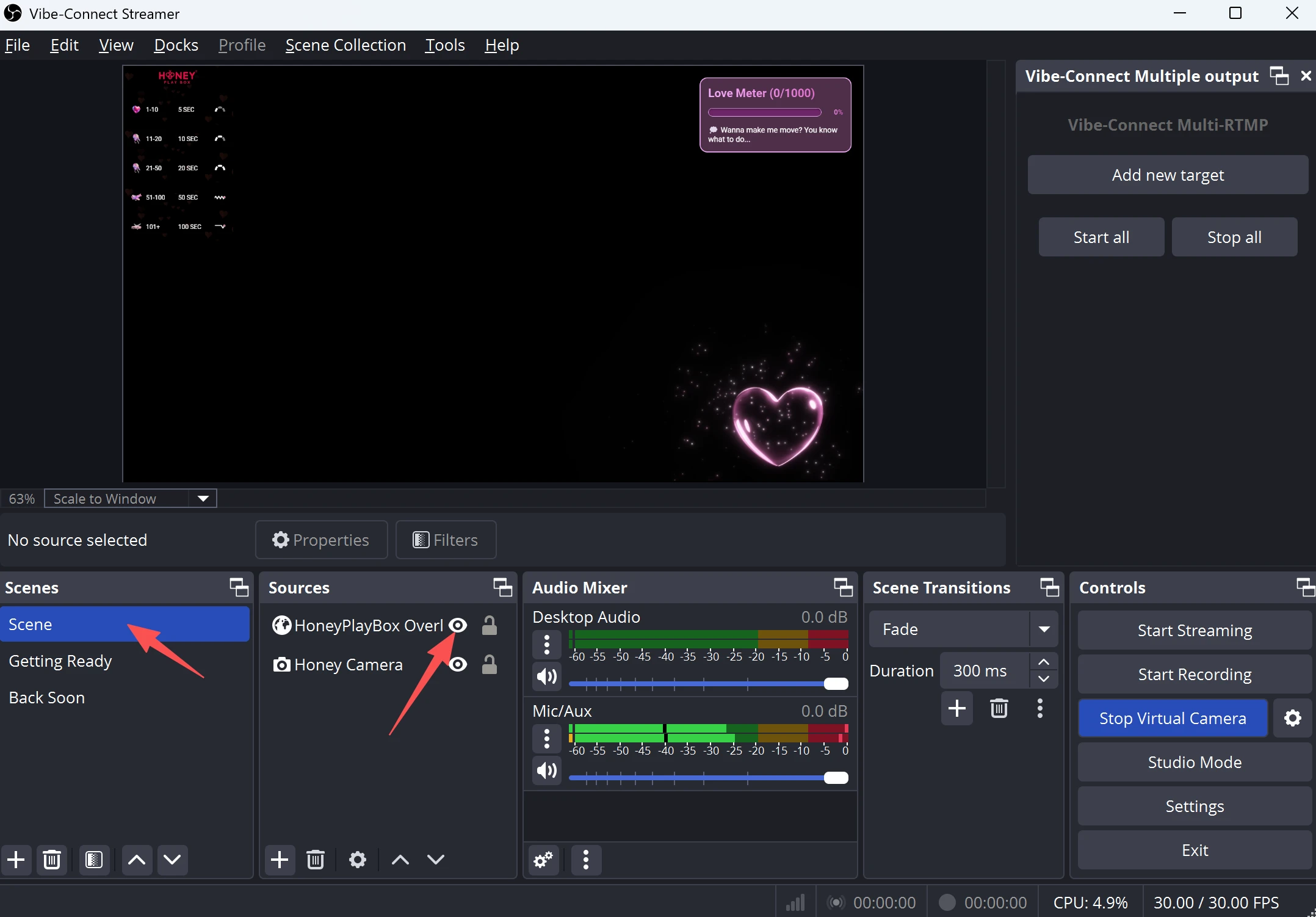1316x917 pixels.
Task: Open the Scene Collection menu
Action: [x=345, y=45]
